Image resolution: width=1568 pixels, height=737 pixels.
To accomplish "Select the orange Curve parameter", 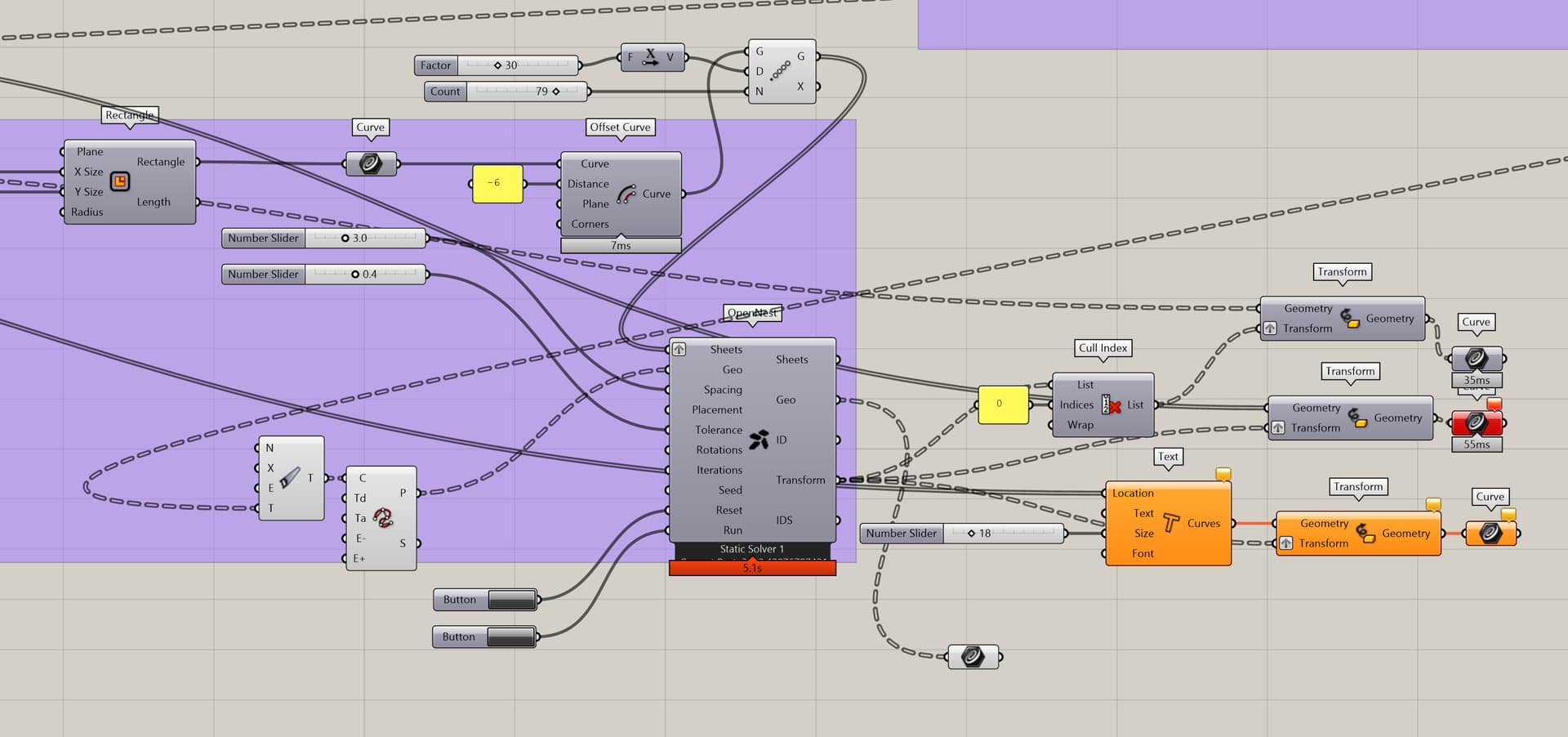I will coord(1490,534).
